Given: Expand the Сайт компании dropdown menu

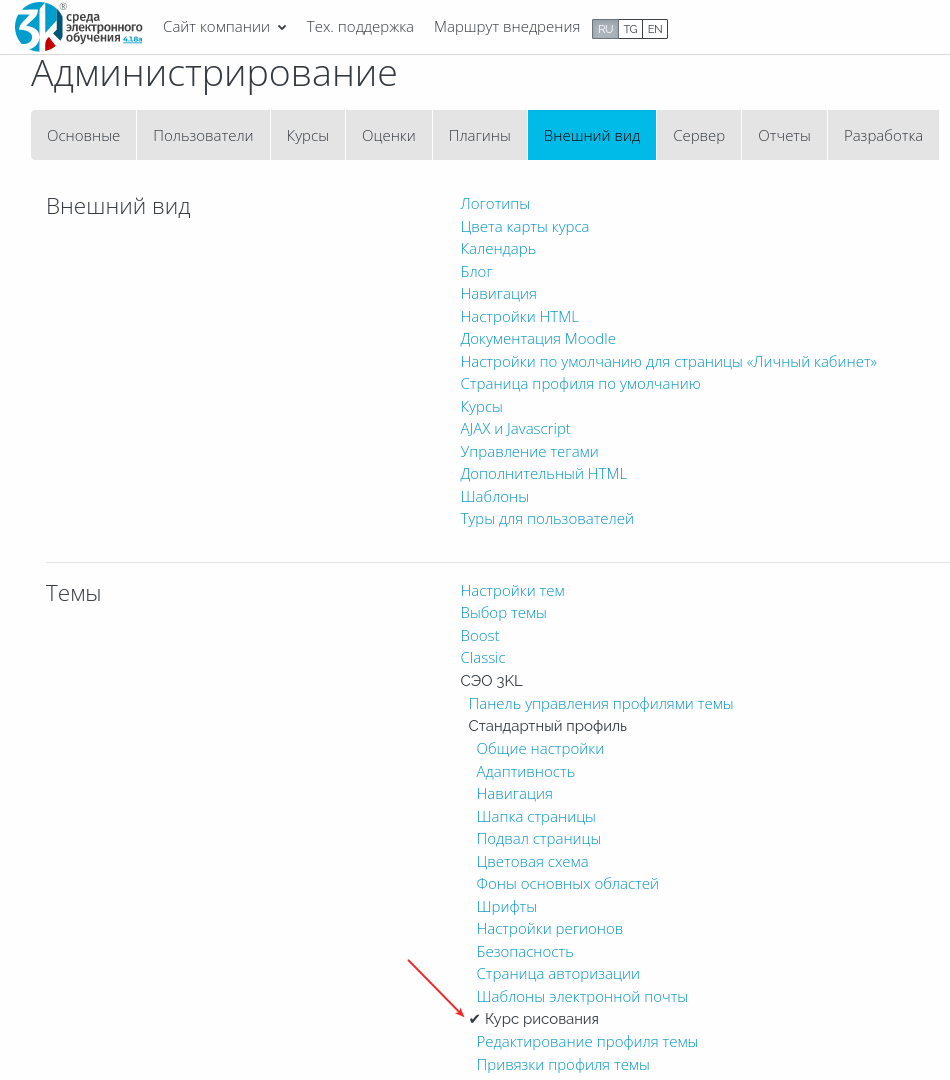Looking at the screenshot, I should coord(225,27).
